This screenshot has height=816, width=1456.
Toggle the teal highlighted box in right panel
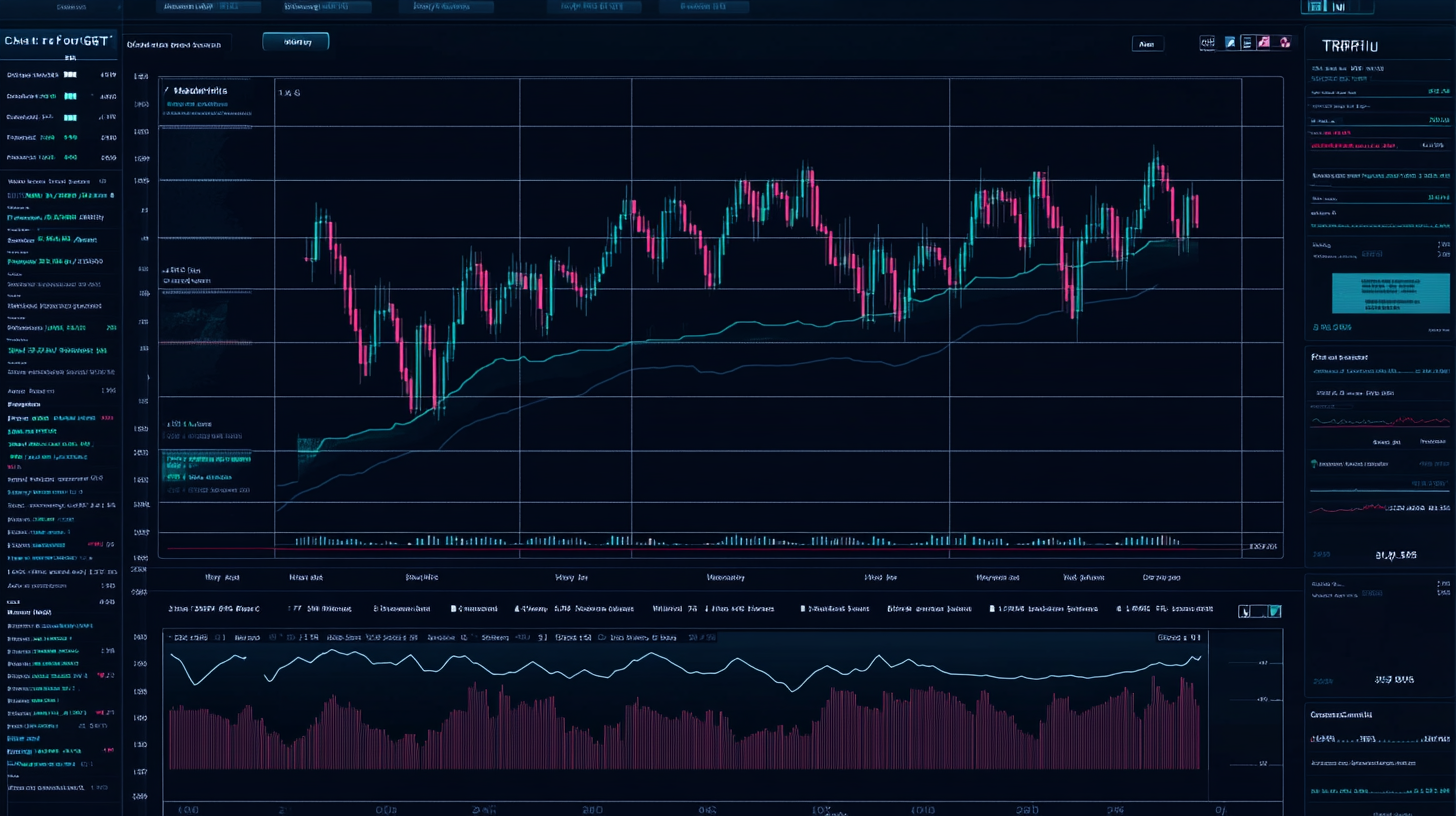(1390, 292)
